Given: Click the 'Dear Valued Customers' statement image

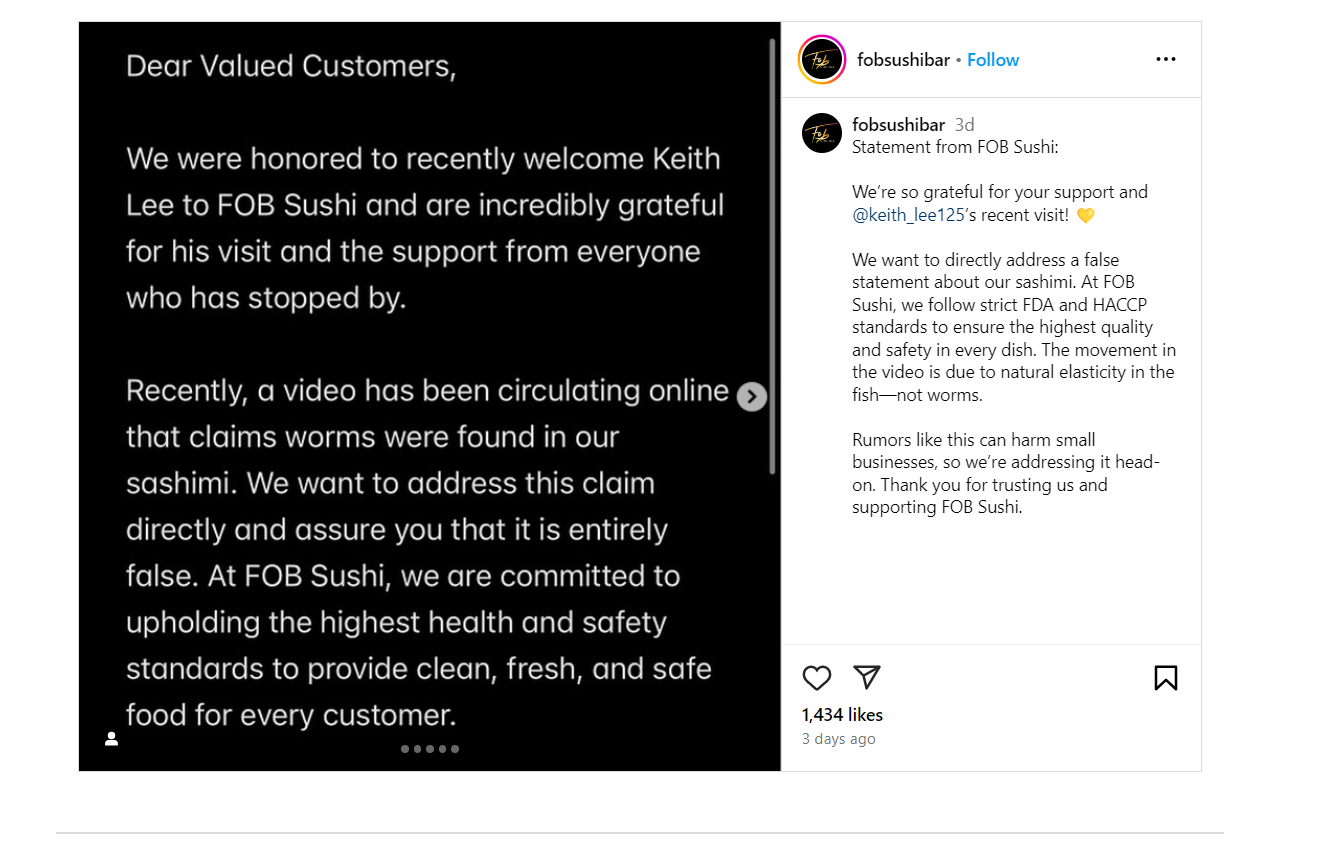Looking at the screenshot, I should tap(420, 300).
